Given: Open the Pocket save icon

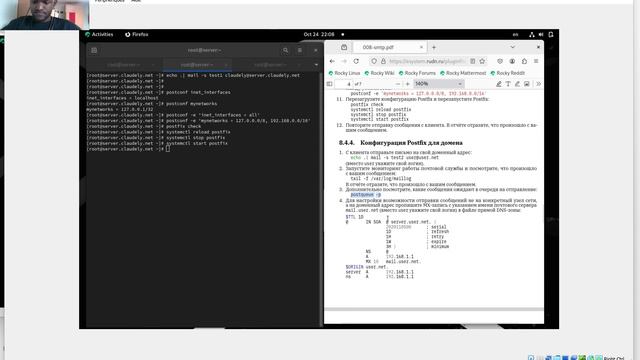Looking at the screenshot, I should point(500,61).
